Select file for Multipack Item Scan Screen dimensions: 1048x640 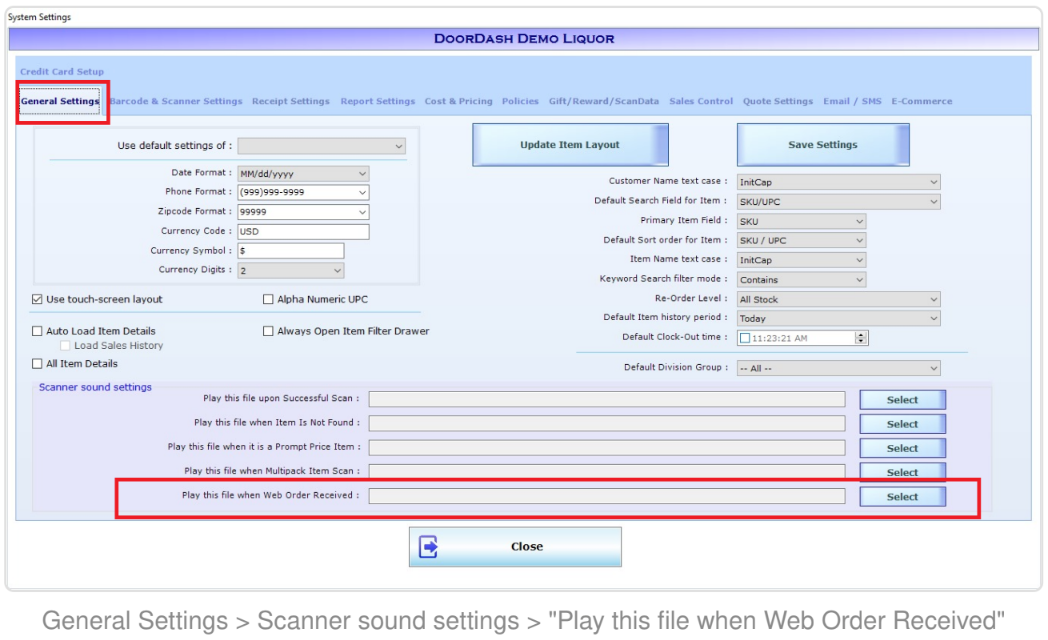[x=902, y=472]
